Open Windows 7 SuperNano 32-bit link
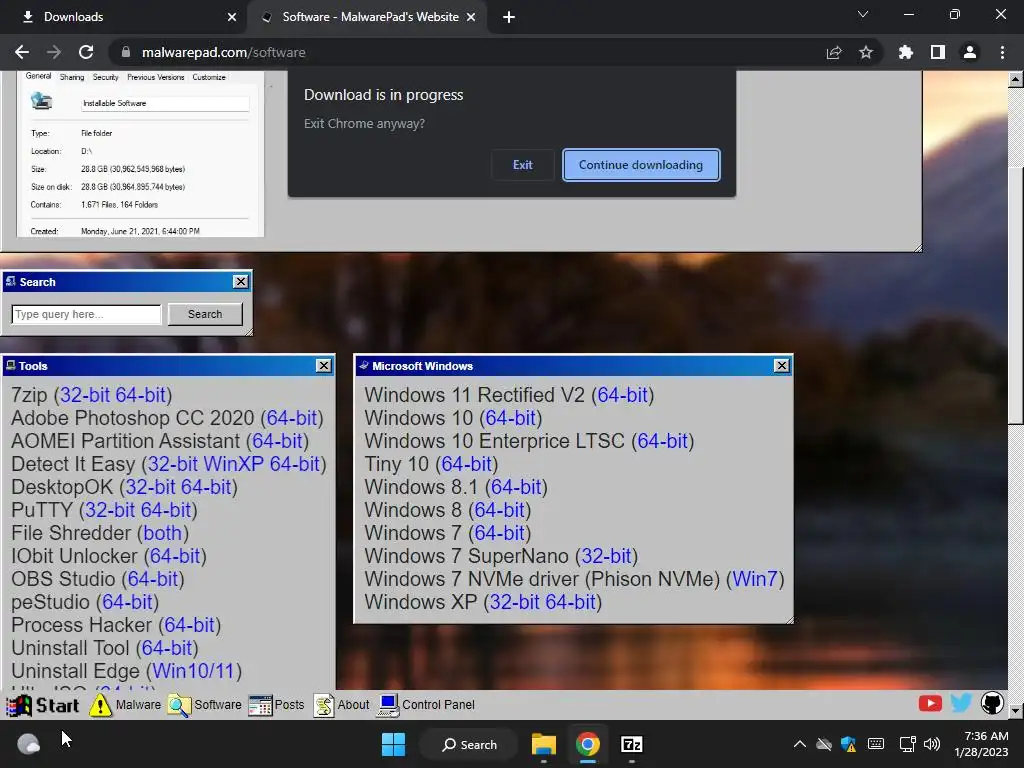 [606, 556]
